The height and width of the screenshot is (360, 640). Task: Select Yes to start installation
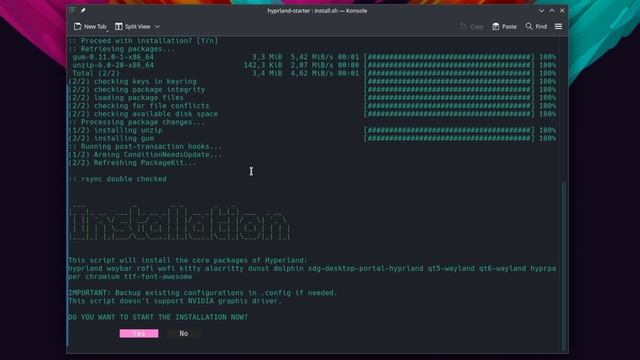(x=139, y=333)
